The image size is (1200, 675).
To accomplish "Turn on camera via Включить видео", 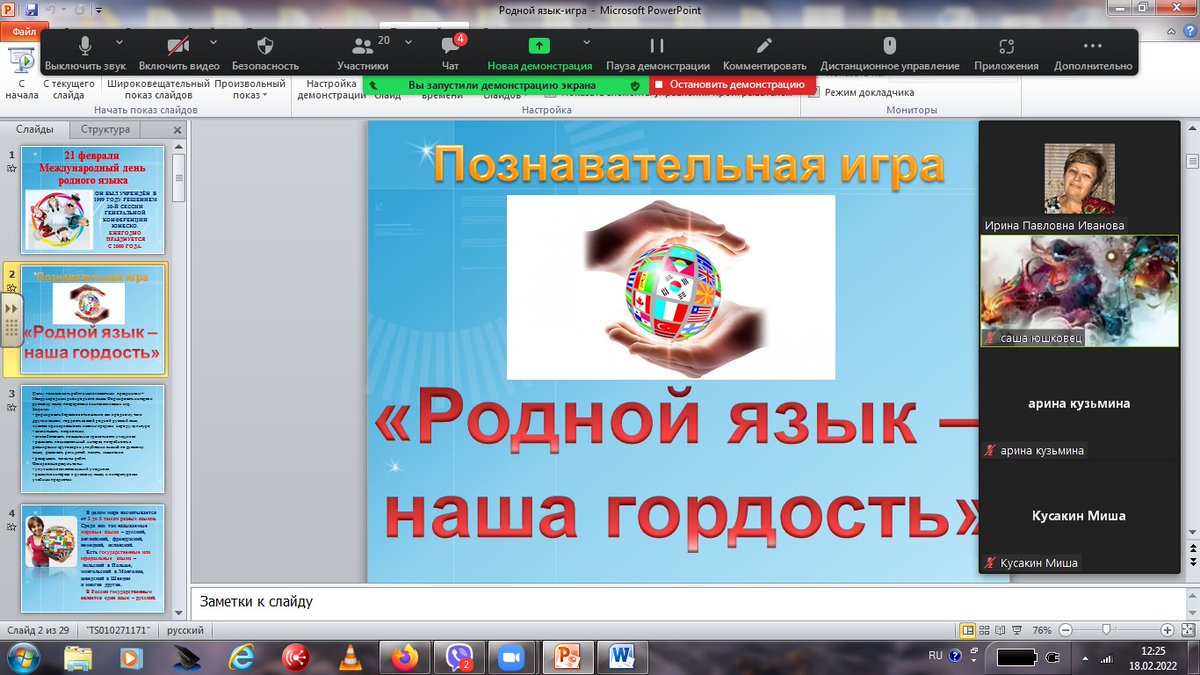I will click(x=179, y=54).
